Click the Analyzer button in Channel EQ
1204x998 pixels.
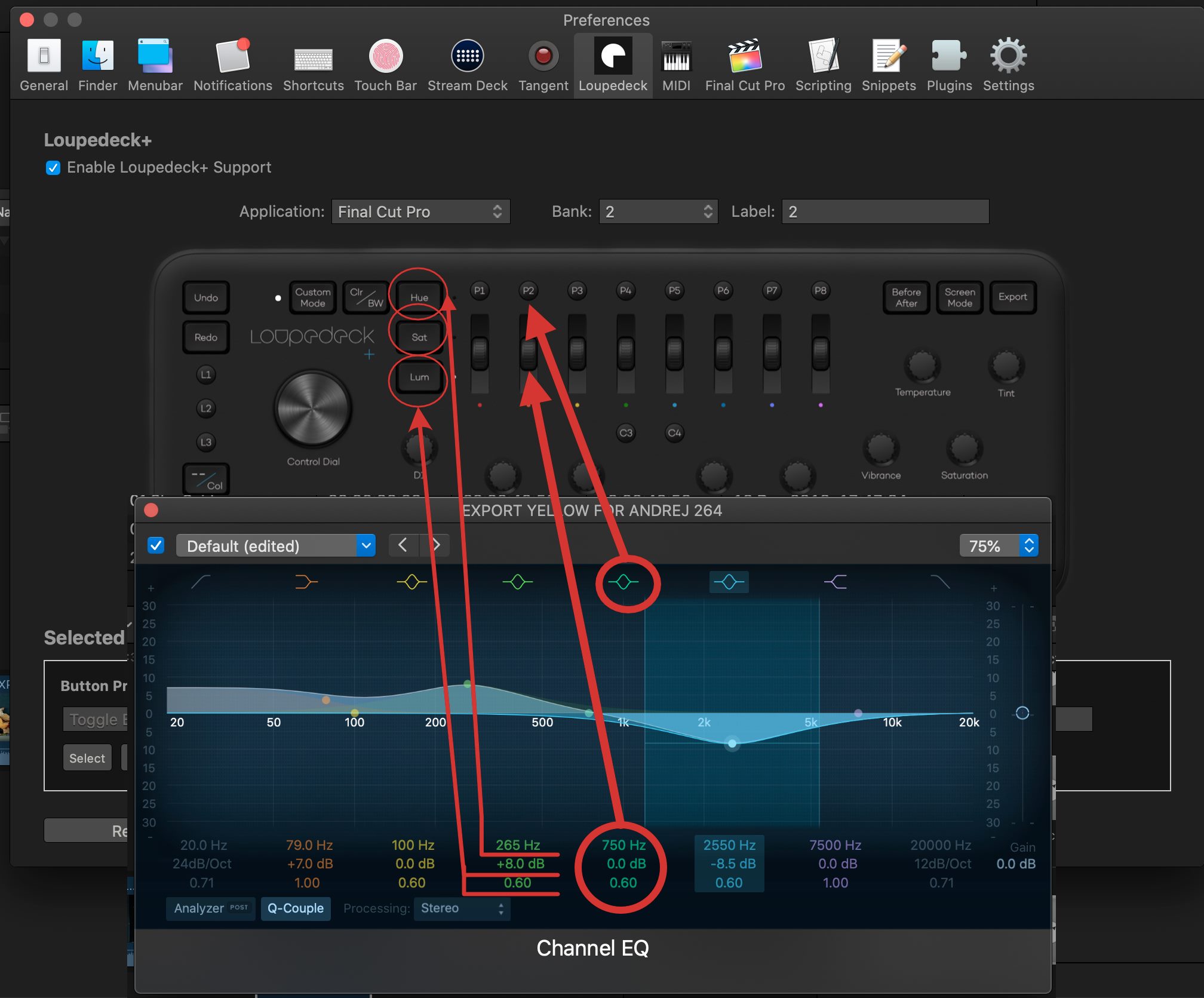[210, 908]
